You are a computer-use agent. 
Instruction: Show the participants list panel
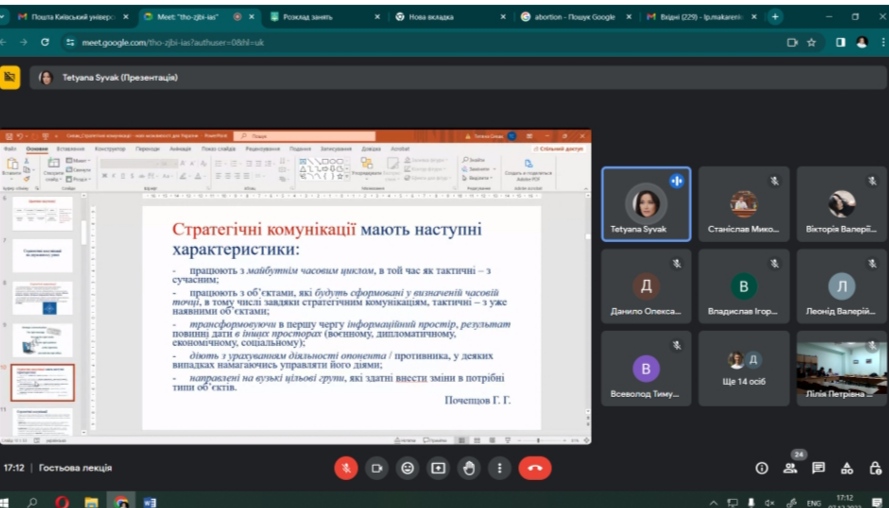790,467
